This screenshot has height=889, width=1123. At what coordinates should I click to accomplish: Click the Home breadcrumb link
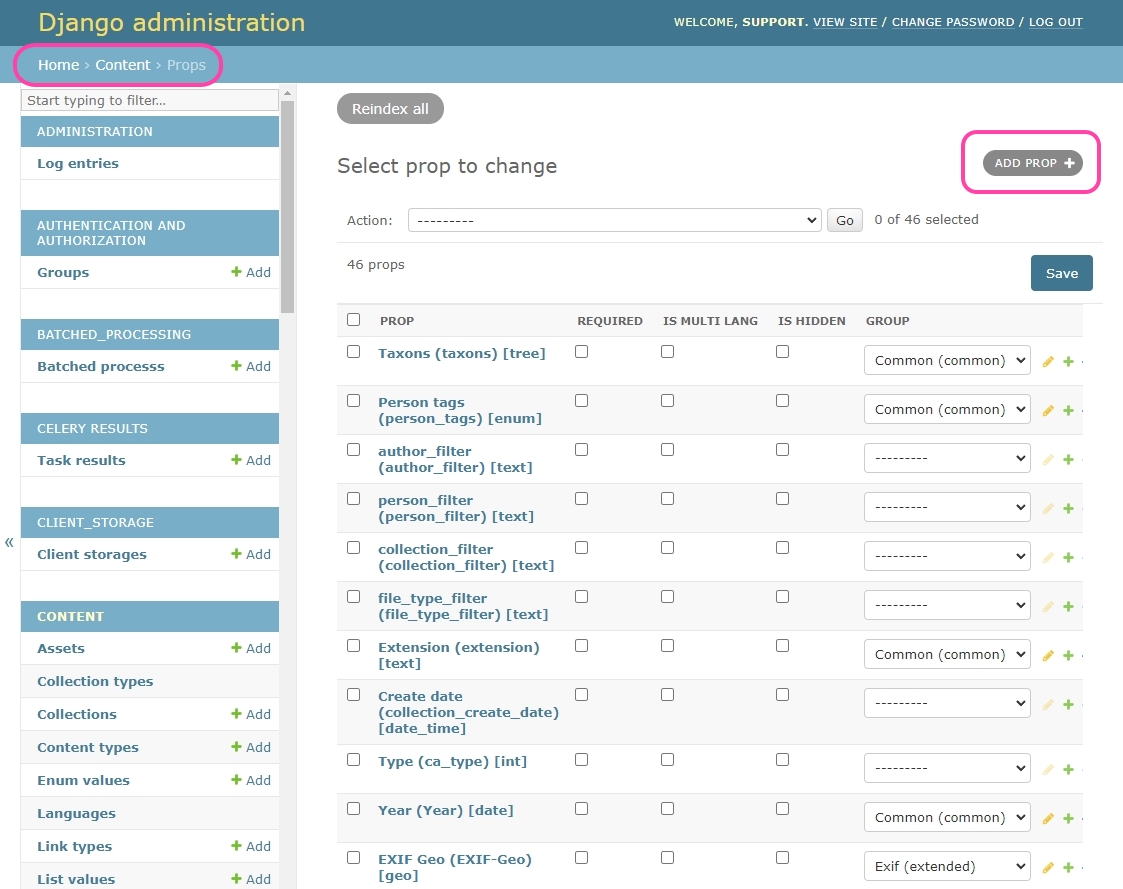click(x=59, y=65)
